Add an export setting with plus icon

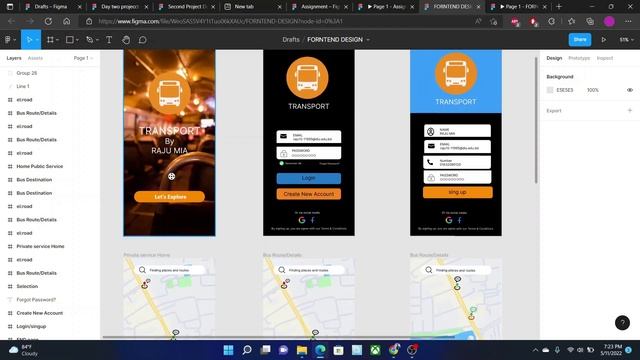(x=630, y=110)
